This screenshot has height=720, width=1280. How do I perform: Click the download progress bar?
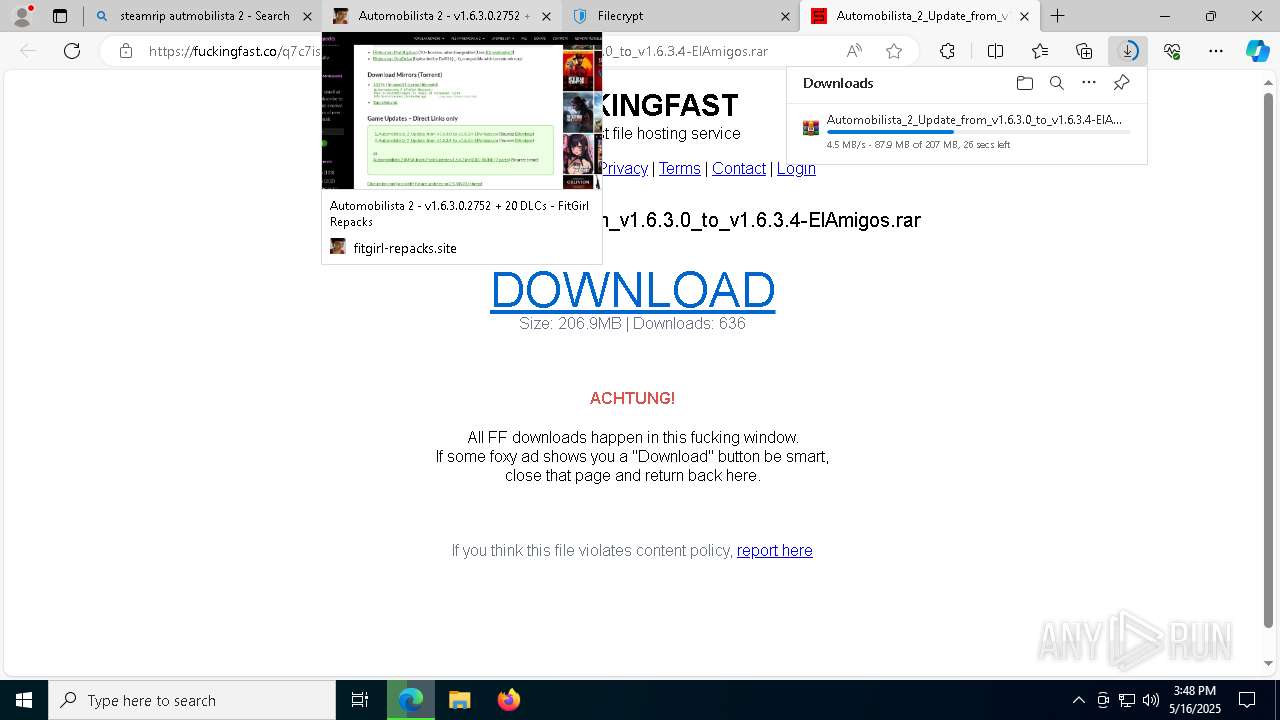pyautogui.click(x=978, y=132)
